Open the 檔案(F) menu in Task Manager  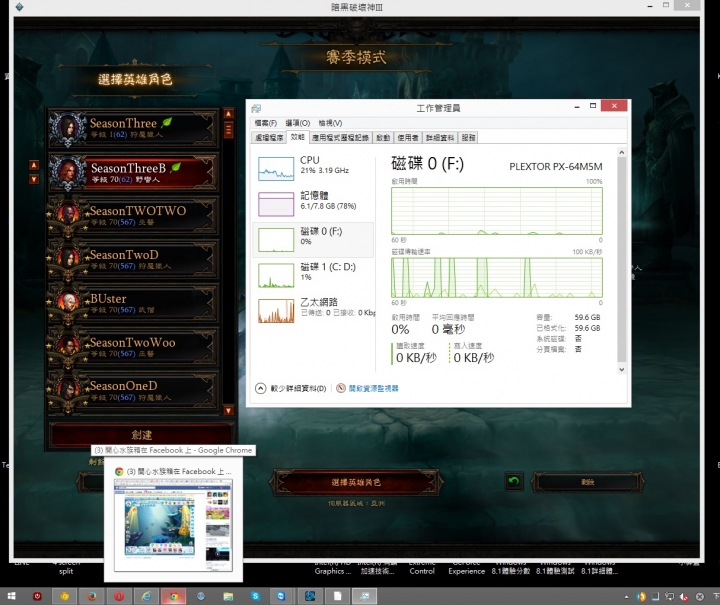[265, 123]
